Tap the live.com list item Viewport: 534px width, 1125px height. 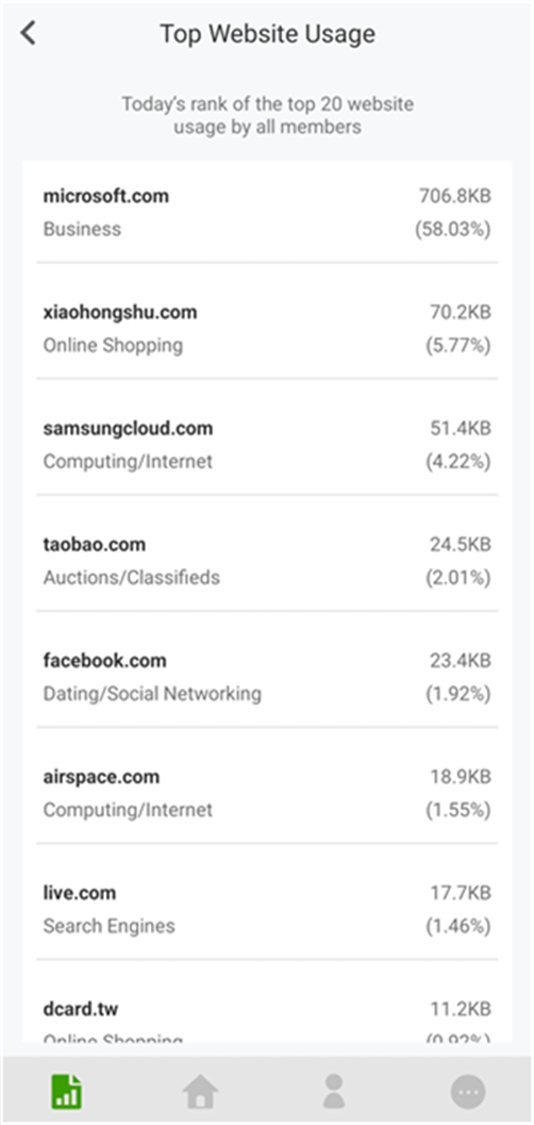[267, 910]
